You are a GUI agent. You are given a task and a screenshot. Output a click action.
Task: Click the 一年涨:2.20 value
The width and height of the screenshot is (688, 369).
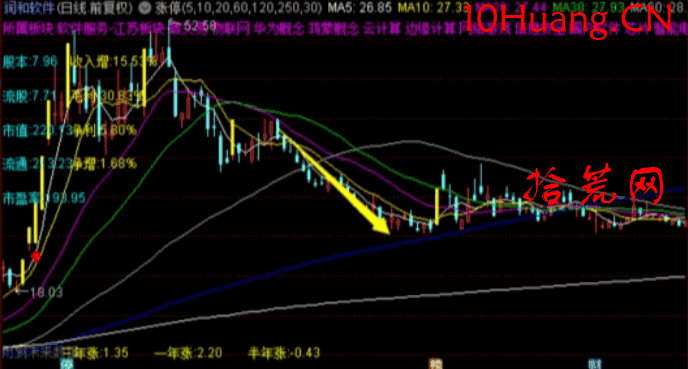pos(189,353)
